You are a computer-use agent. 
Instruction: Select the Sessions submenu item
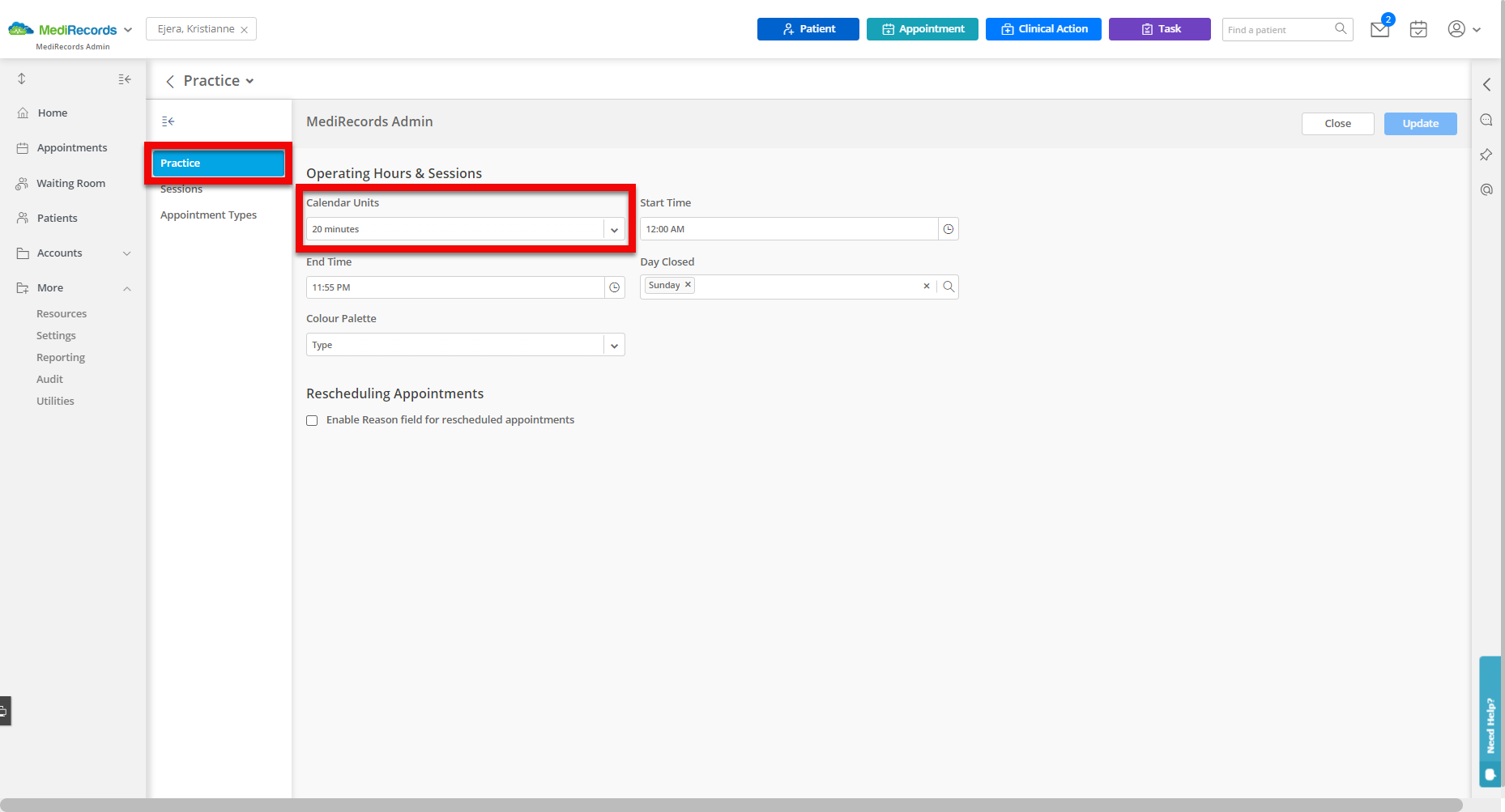[181, 189]
